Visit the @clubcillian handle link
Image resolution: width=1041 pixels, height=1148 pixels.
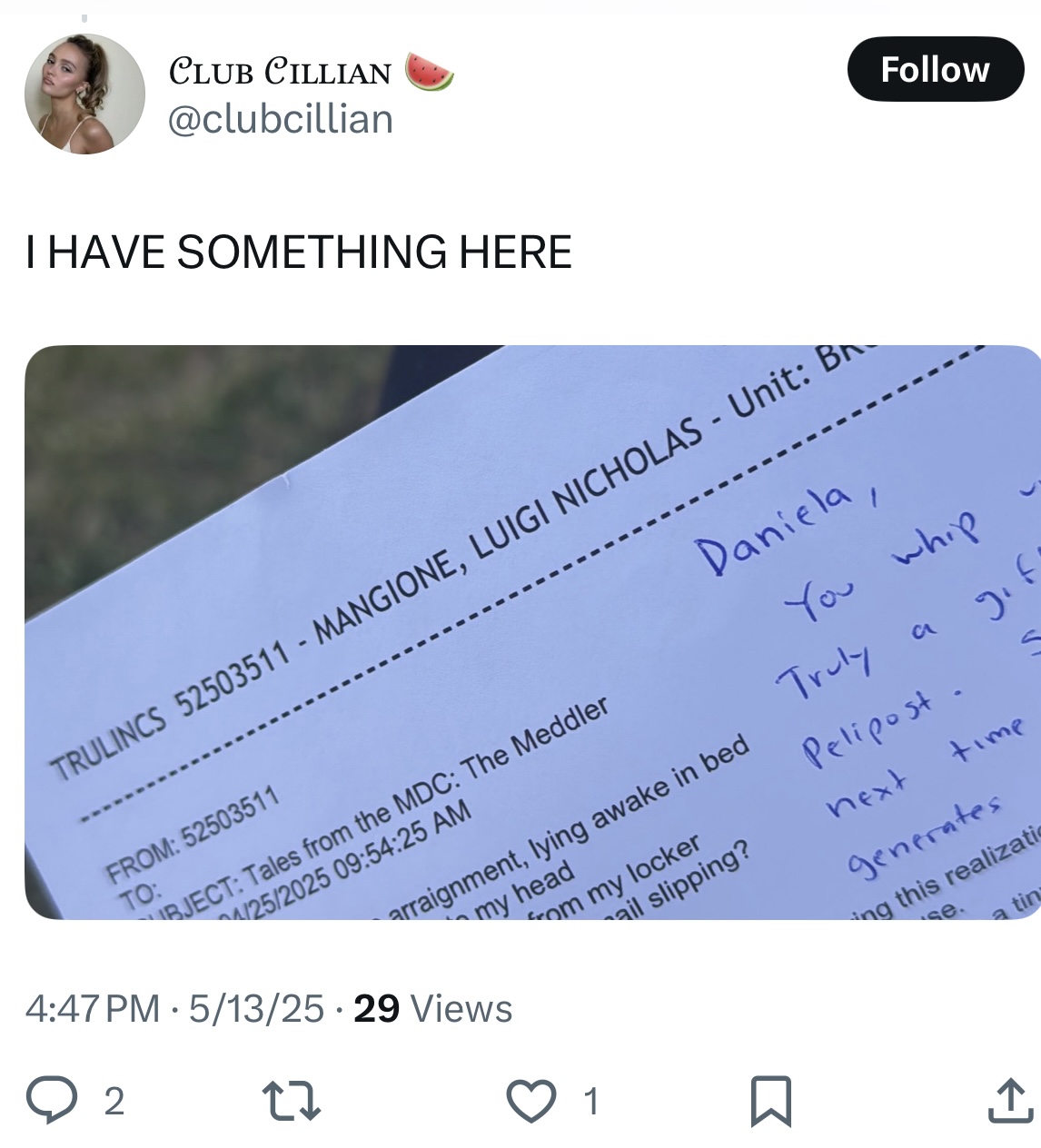pos(281,119)
